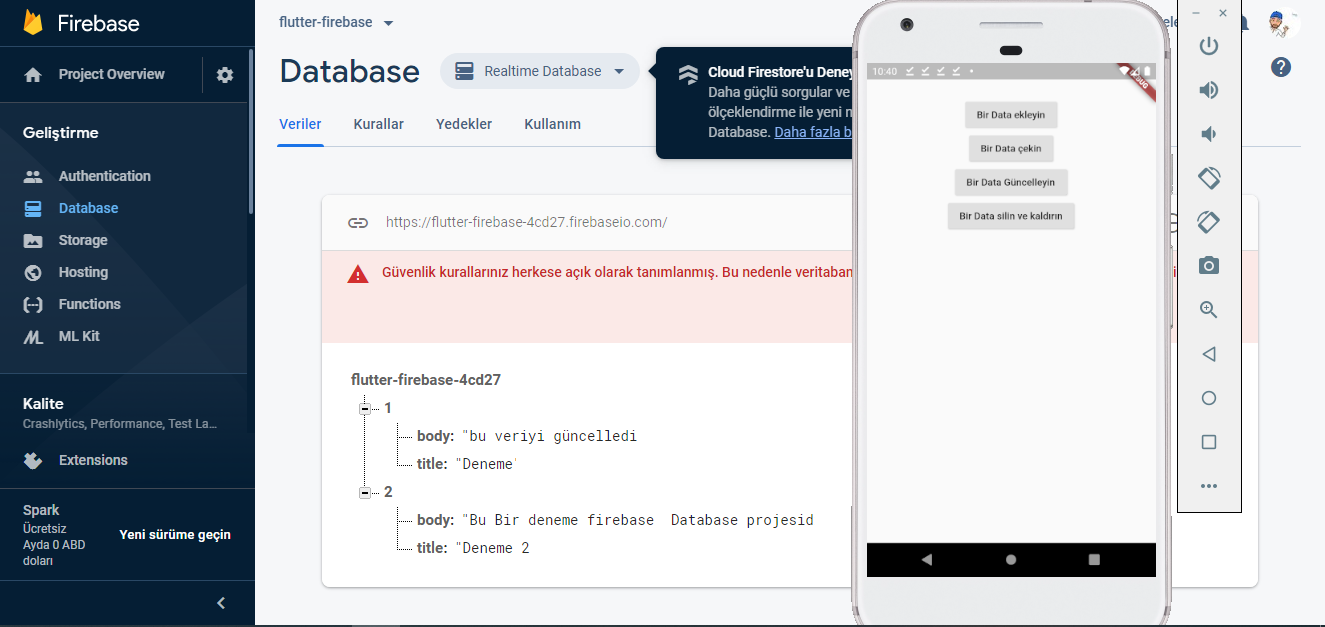This screenshot has width=1325, height=627.
Task: Click emulator toolbar back triangle
Action: click(1209, 354)
